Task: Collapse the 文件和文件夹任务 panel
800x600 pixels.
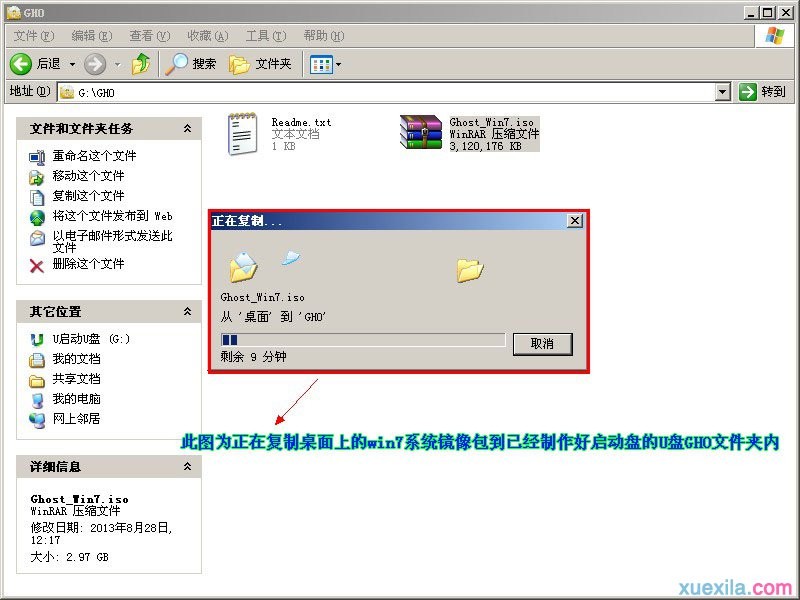Action: 185,128
